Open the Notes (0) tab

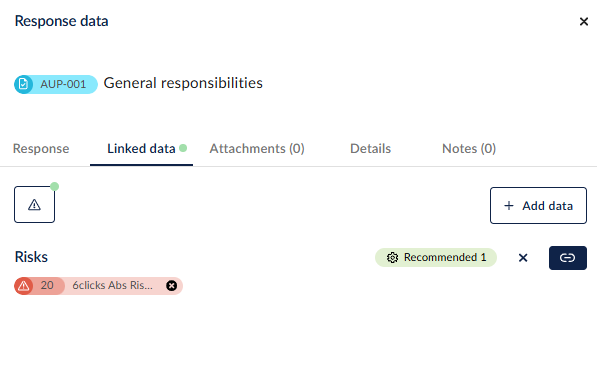(x=469, y=149)
